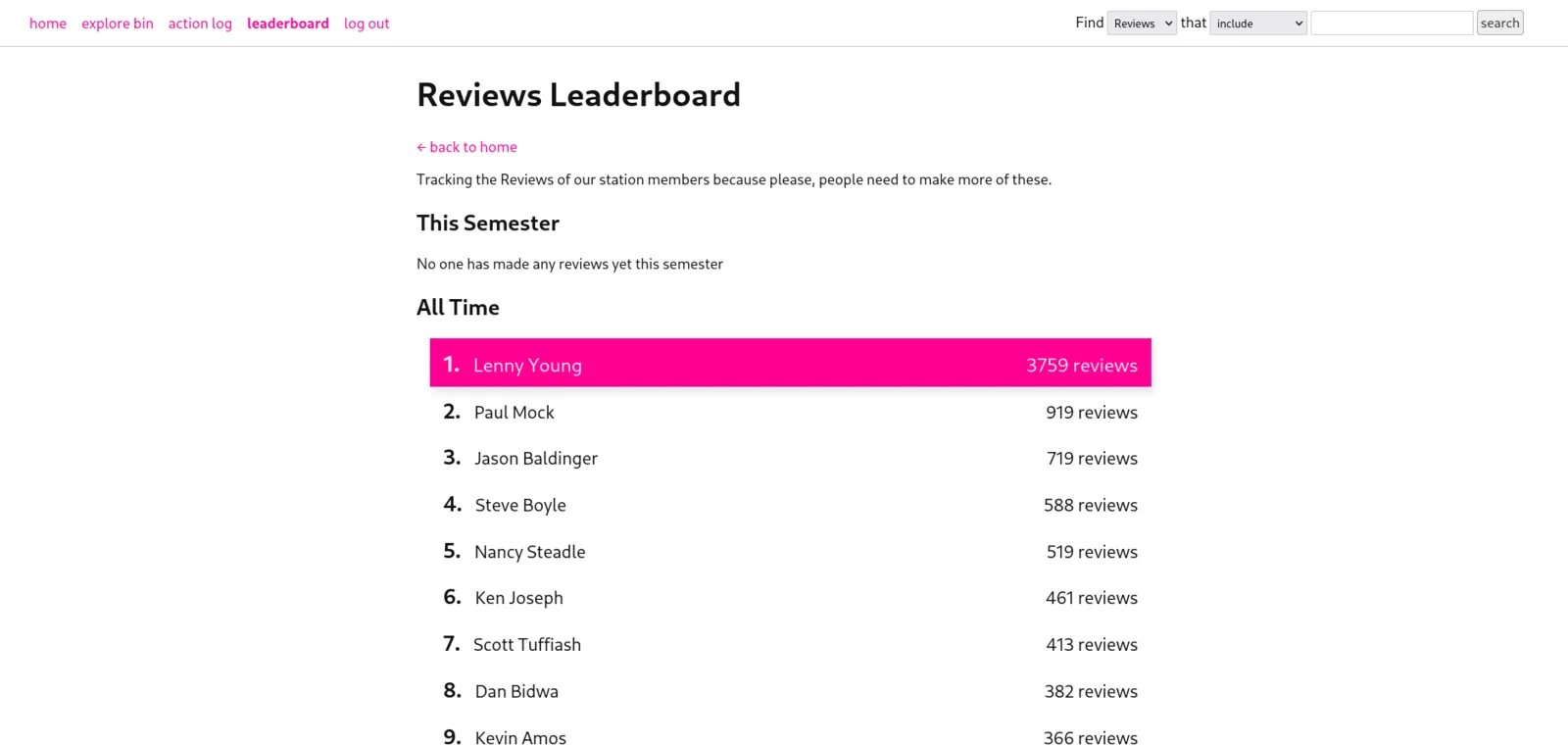
Task: Open the action log page
Action: click(x=200, y=24)
